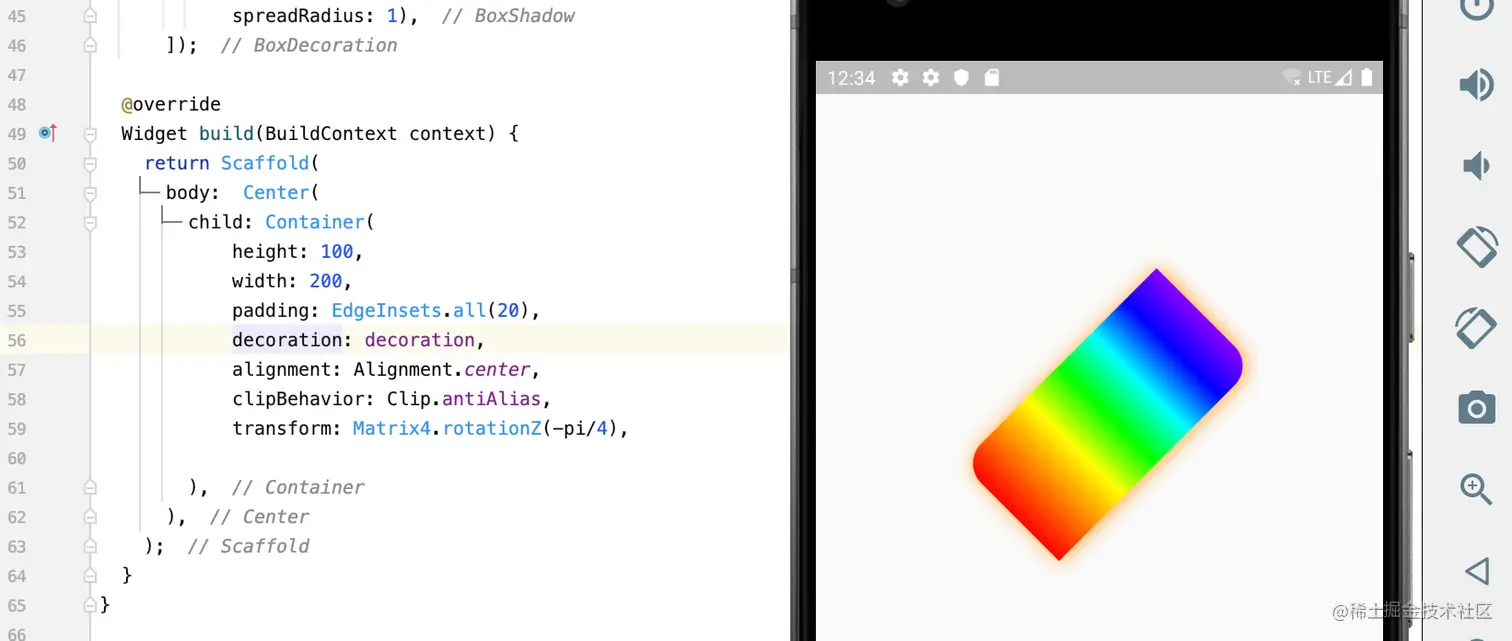Viewport: 1512px width, 641px height.
Task: Click the // Scaffold closing comment hint
Action: (248, 546)
